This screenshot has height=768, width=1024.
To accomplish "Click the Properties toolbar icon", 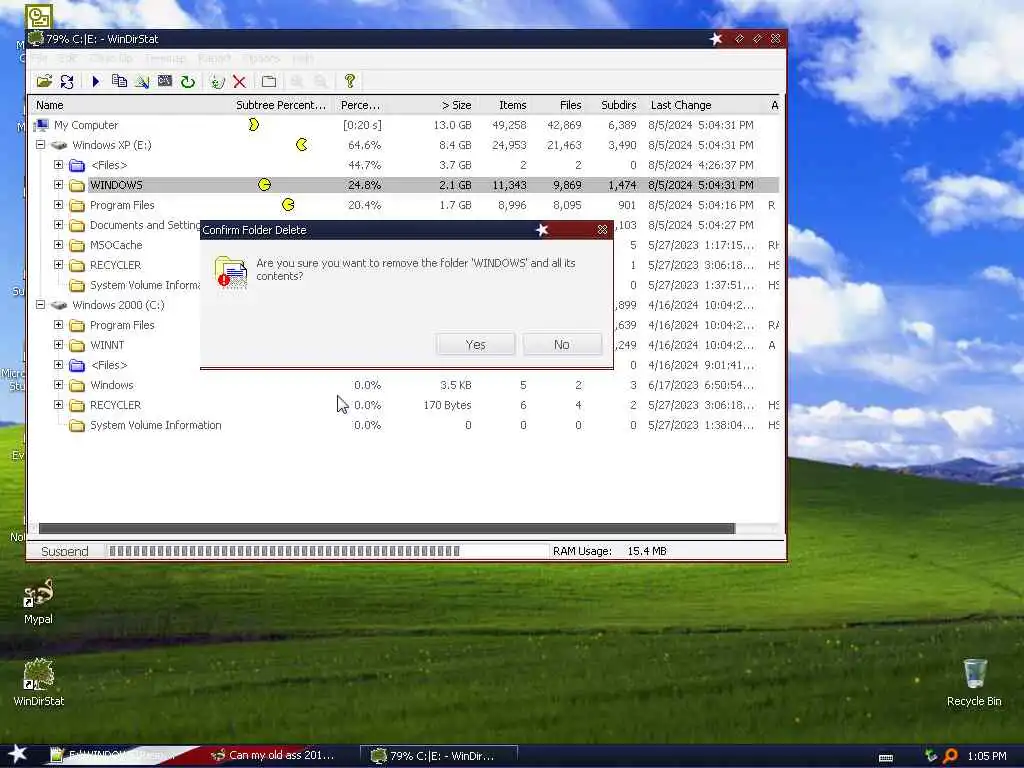I will point(268,81).
